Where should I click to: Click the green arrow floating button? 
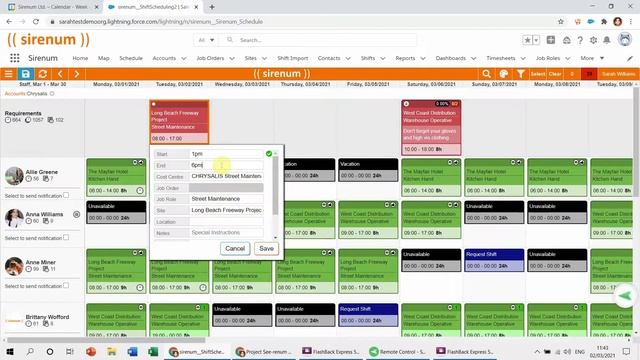[625, 296]
